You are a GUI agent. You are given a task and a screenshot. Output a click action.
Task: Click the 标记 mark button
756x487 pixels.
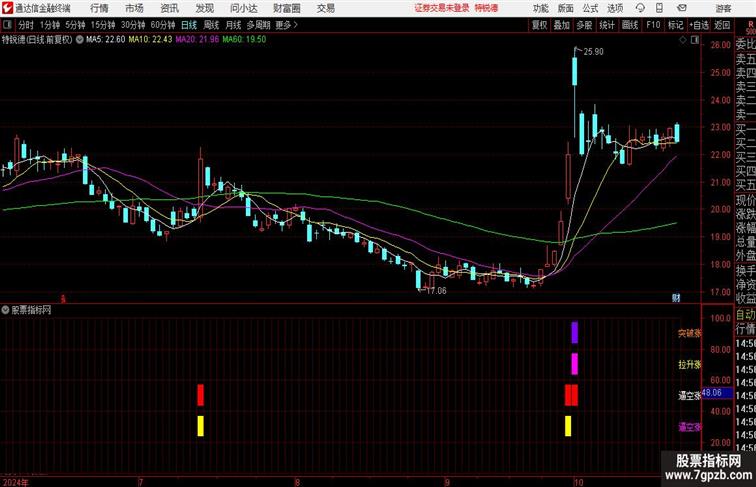[675, 25]
